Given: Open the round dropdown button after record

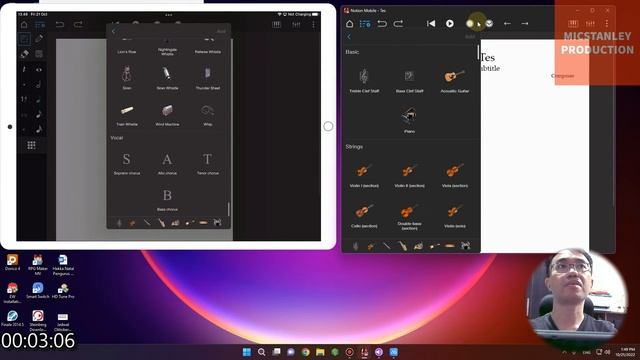Looking at the screenshot, I should 489,24.
